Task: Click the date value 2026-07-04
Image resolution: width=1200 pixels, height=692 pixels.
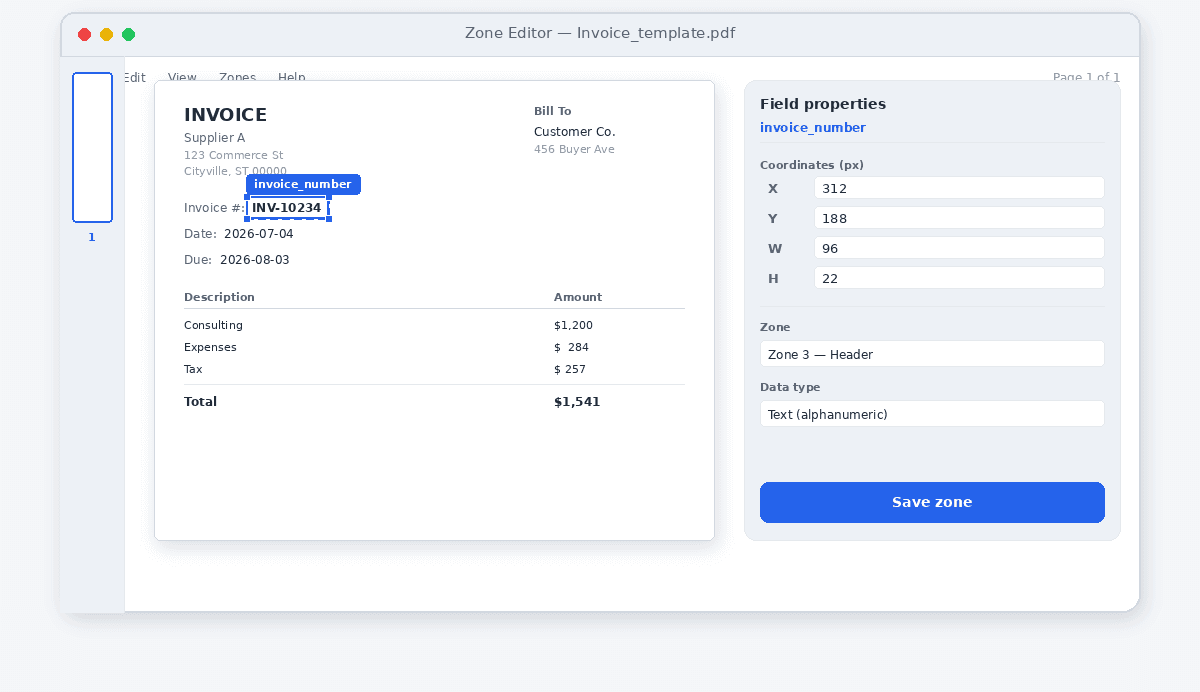Action: [x=259, y=234]
